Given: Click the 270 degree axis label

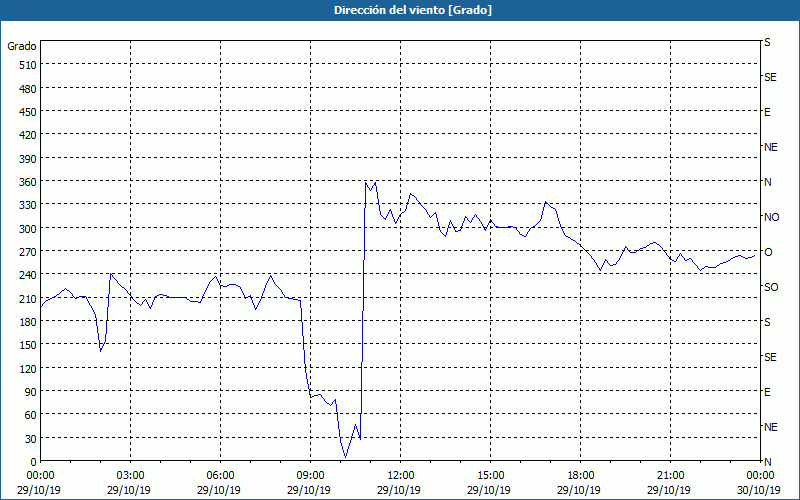Looking at the screenshot, I should click(x=29, y=252).
